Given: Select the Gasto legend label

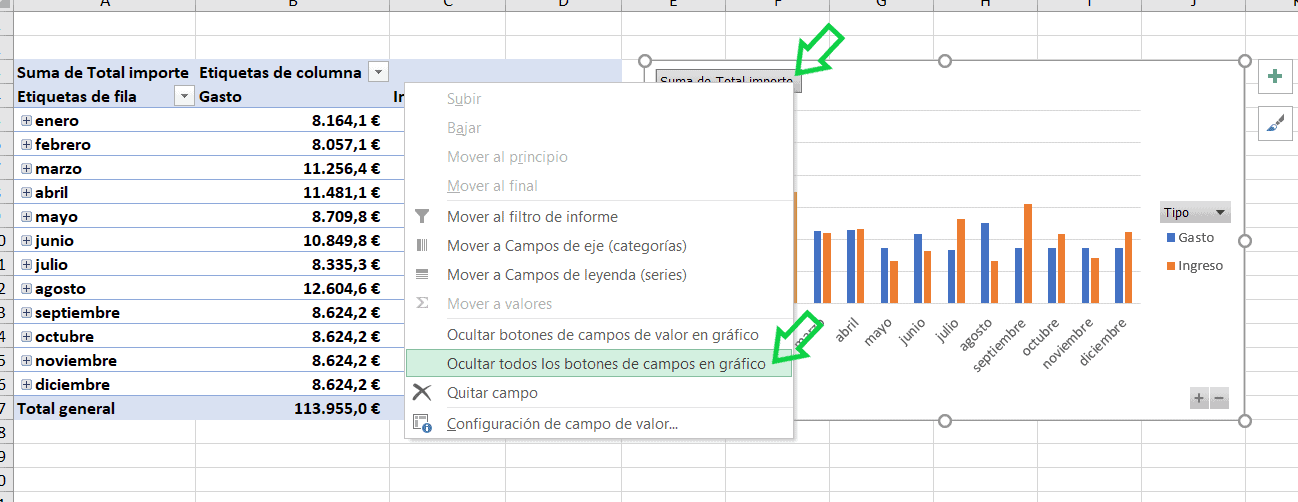Looking at the screenshot, I should click(1196, 238).
